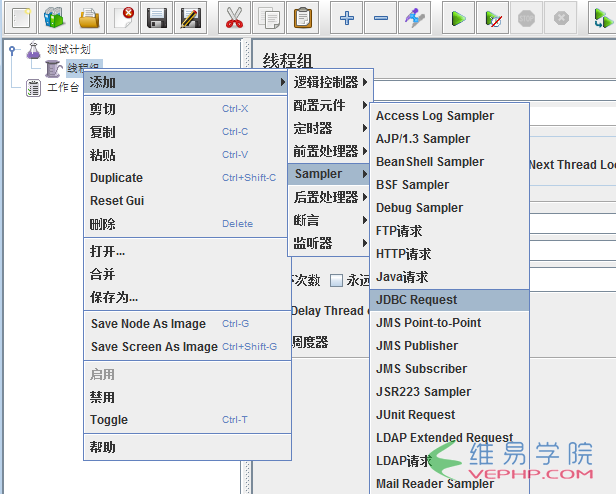This screenshot has width=616, height=494.
Task: Select JMS Subscriber
Action: [449, 369]
